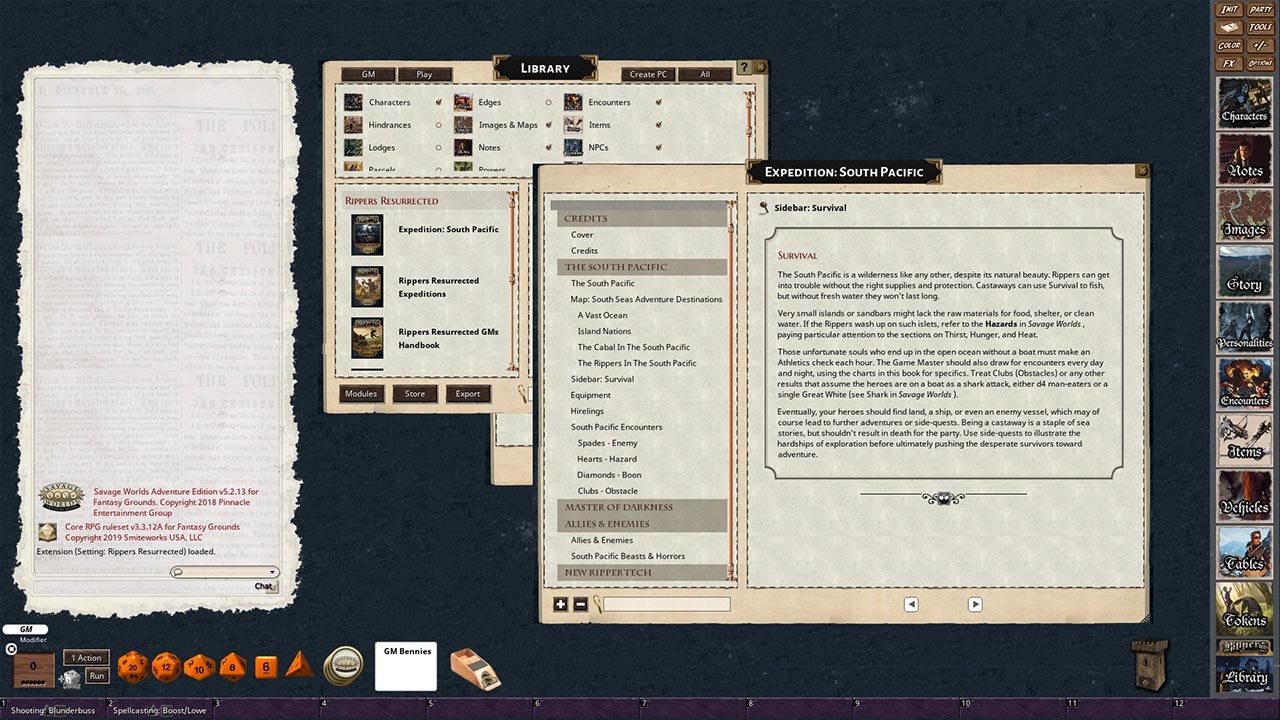Click the Export button in Library

click(x=468, y=393)
